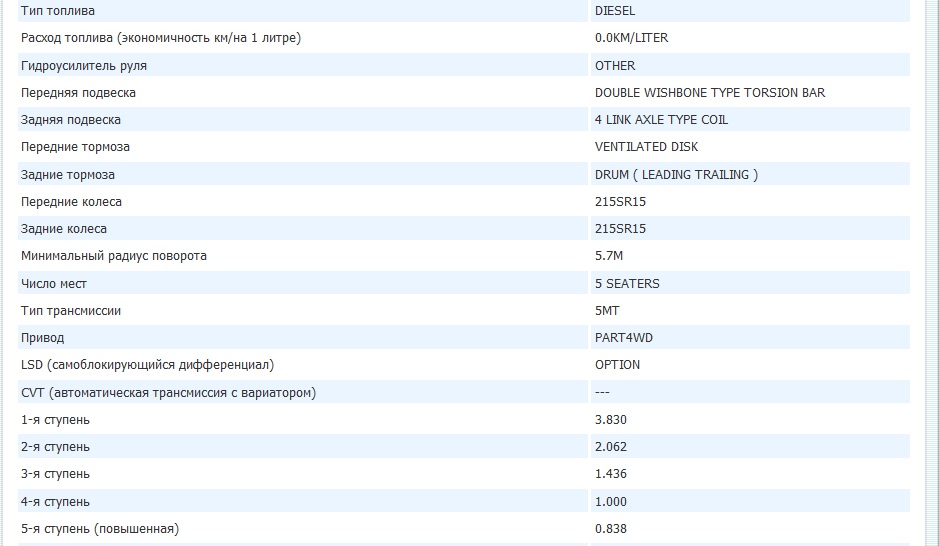
Task: Click the 0.838 fifth gear ratio value
Action: click(611, 529)
